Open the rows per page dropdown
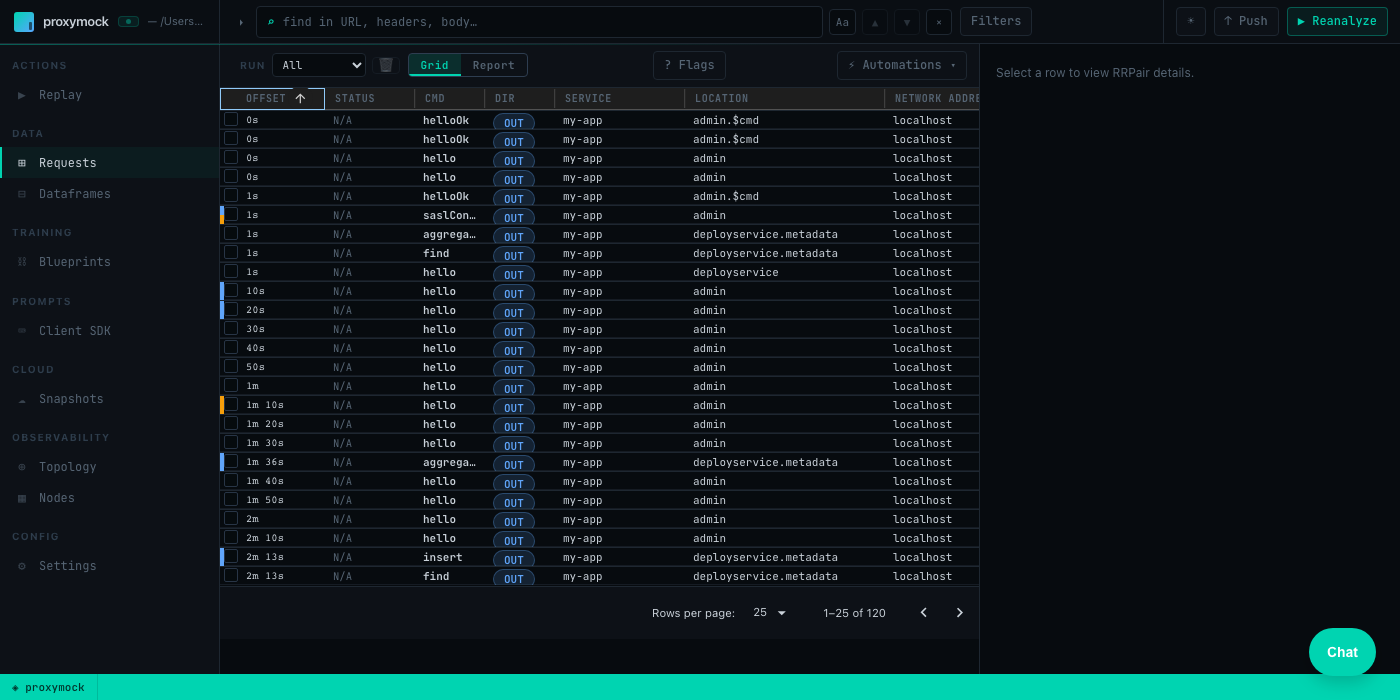1400x700 pixels. 770,613
